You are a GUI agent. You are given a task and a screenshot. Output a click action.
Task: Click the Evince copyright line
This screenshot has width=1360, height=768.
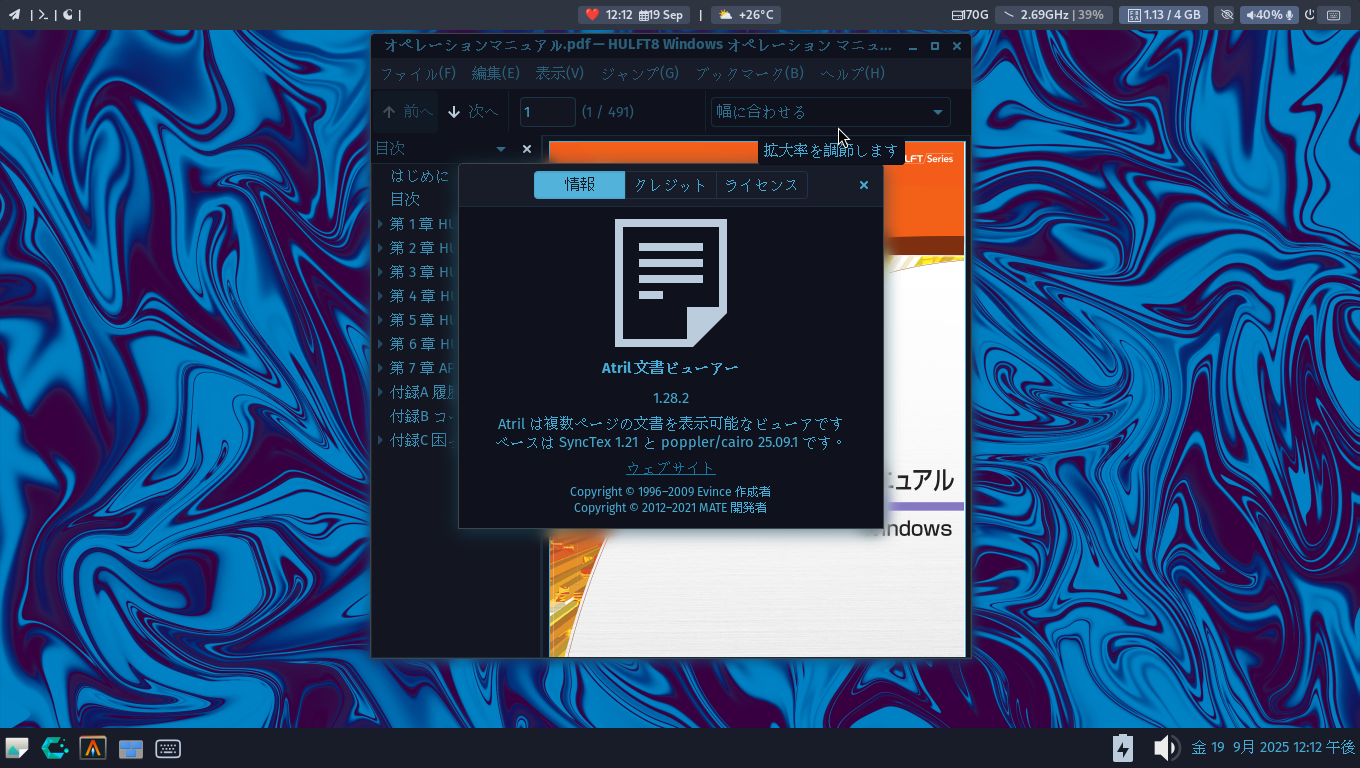tap(671, 492)
